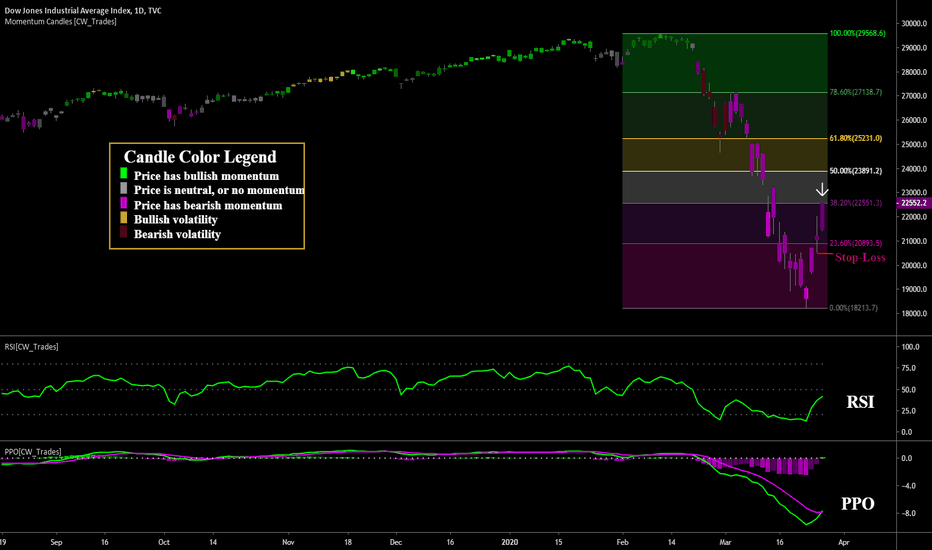Click 'Bullish volatility' legend text
Screen dimensions: 932x550
176,220
